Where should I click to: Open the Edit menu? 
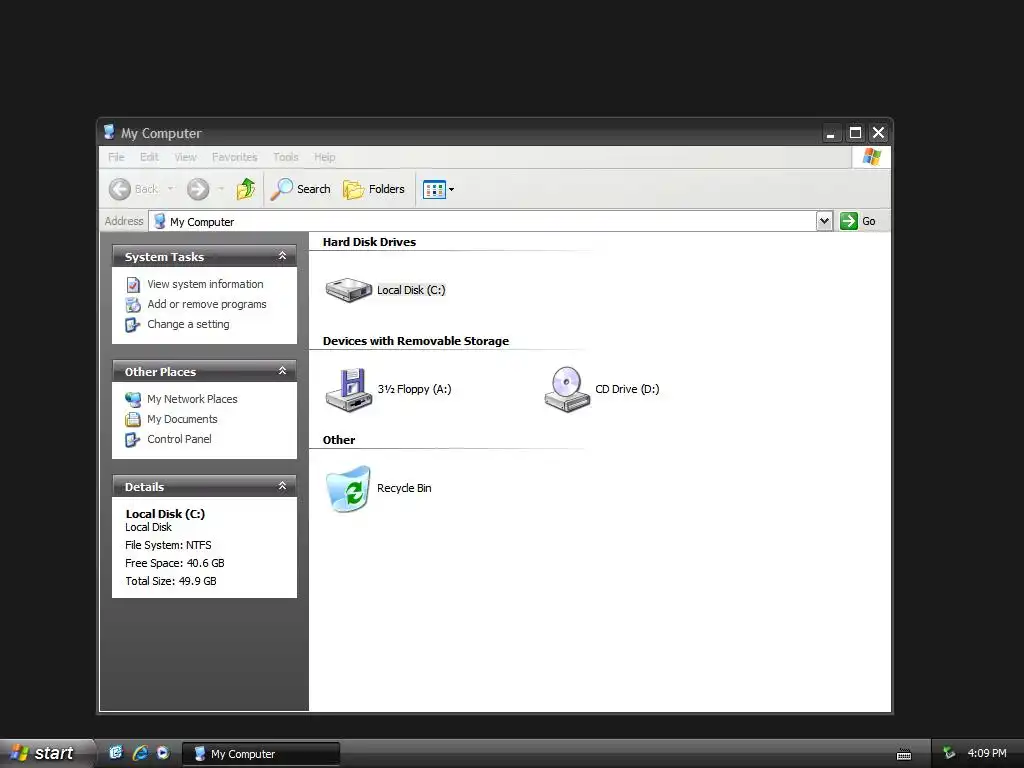pyautogui.click(x=149, y=157)
